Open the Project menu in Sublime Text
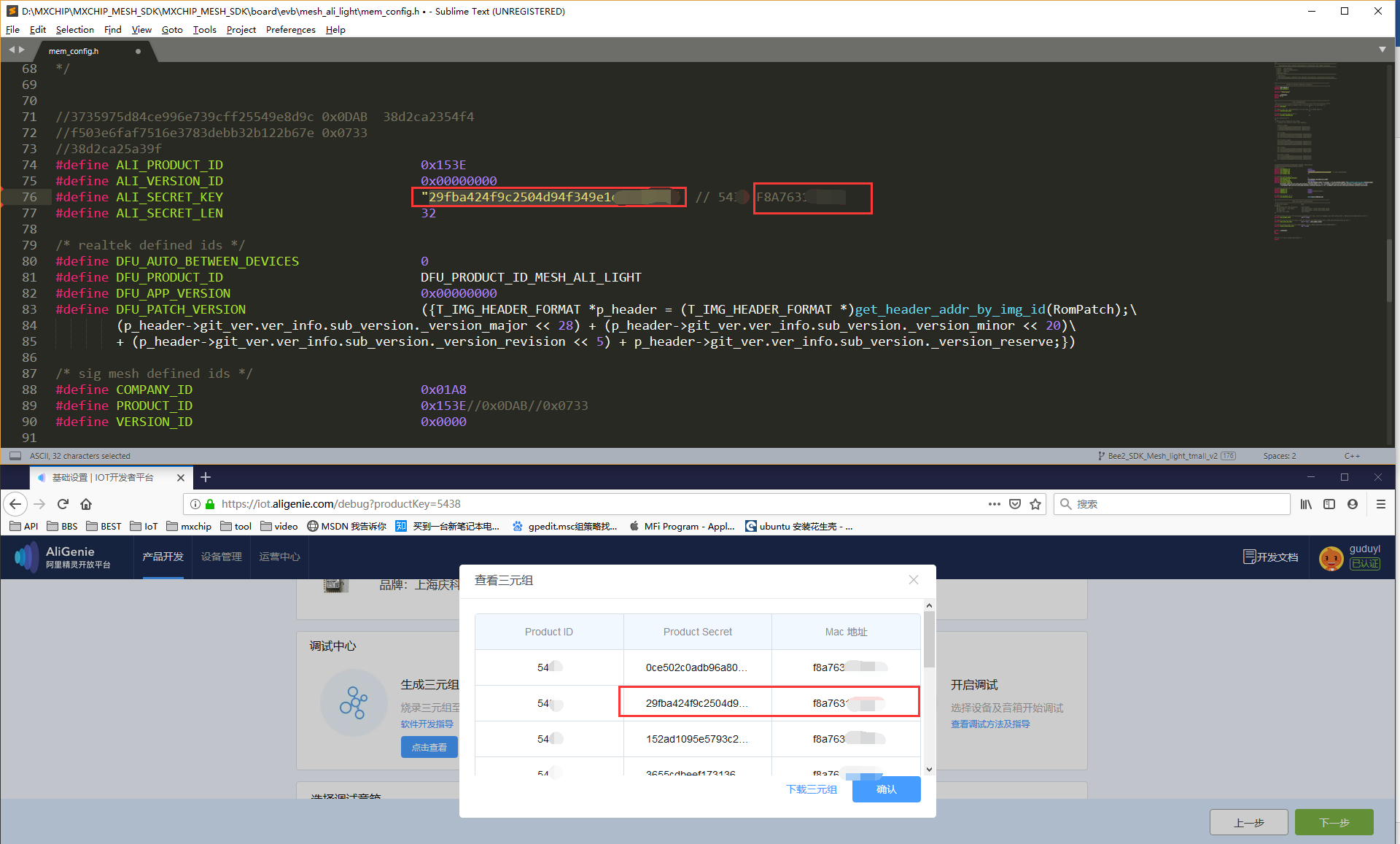Viewport: 1400px width, 844px height. [241, 30]
